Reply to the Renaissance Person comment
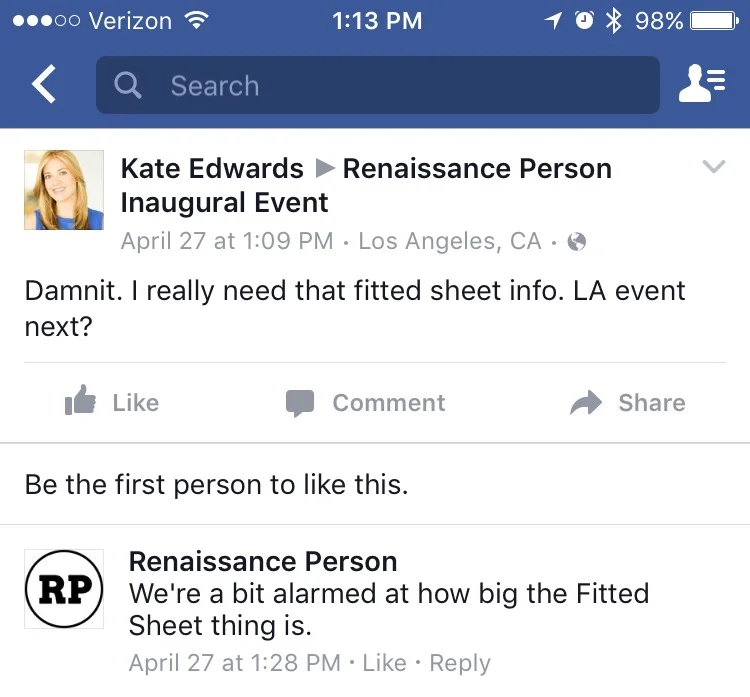 pyautogui.click(x=460, y=664)
